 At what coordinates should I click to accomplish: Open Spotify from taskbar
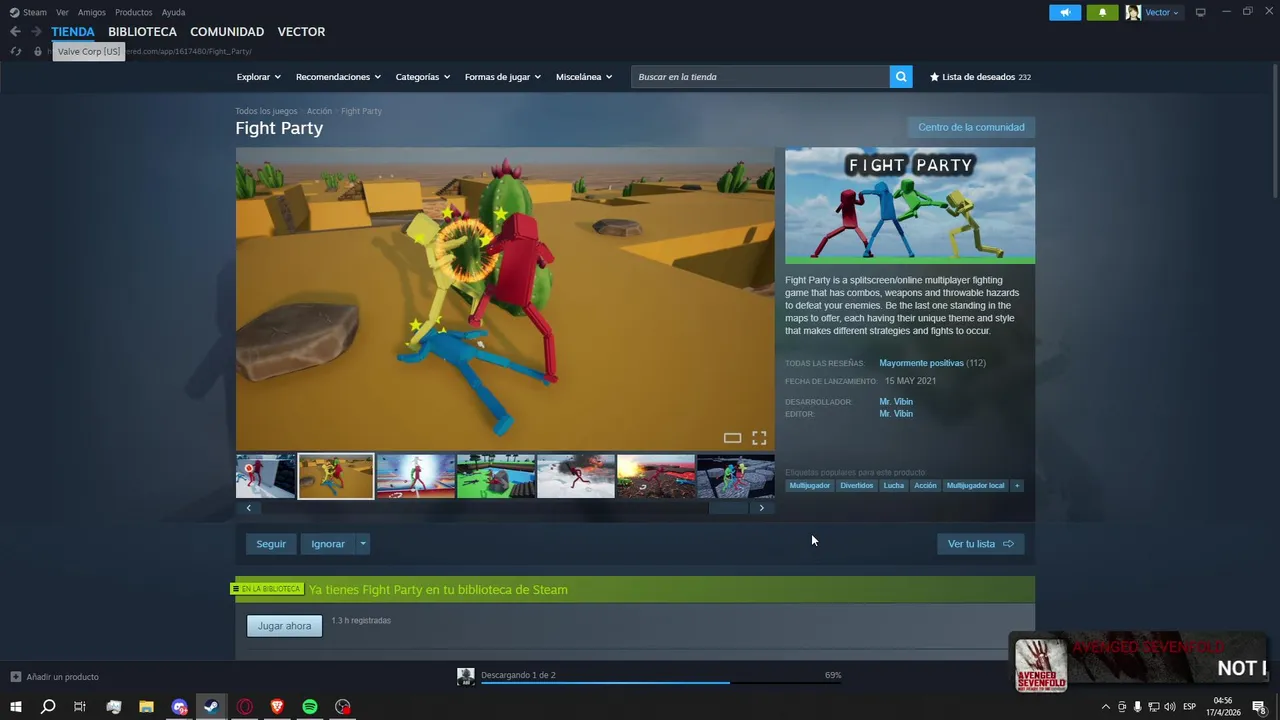(x=310, y=707)
